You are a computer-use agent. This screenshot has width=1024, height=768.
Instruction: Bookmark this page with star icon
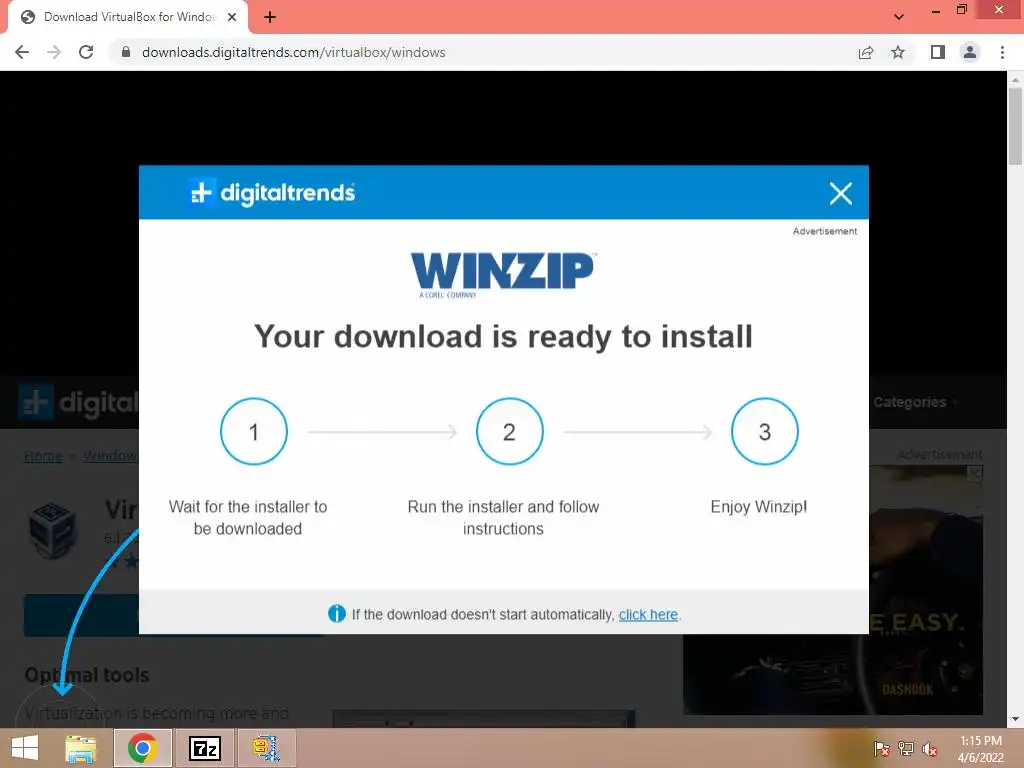(x=898, y=52)
